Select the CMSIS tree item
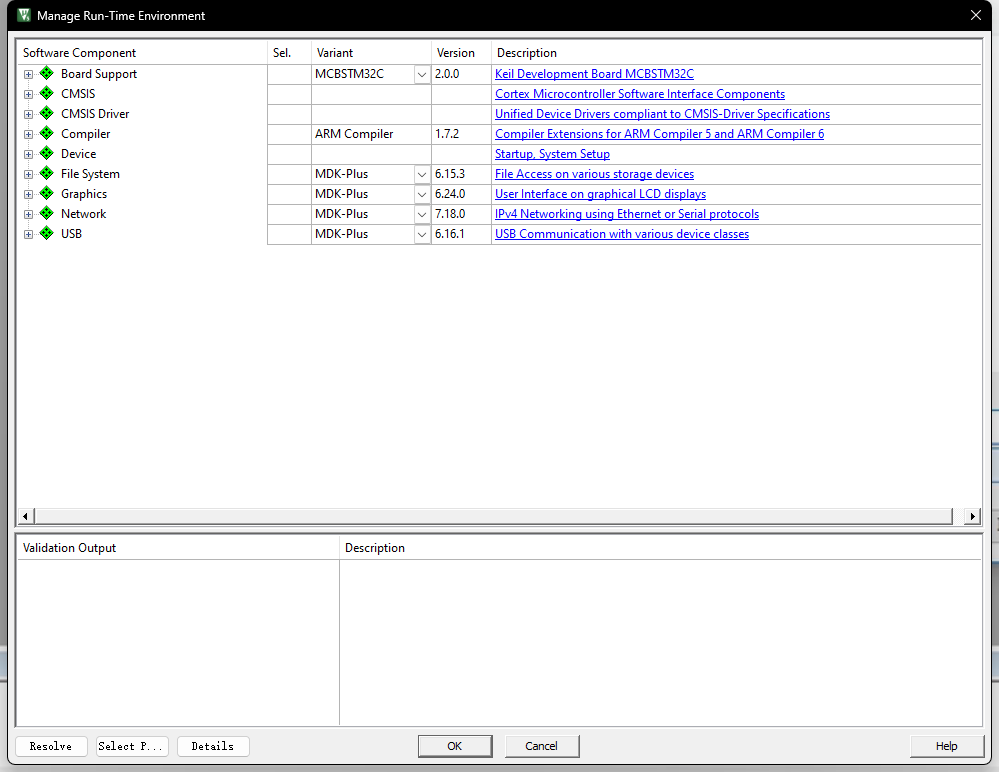This screenshot has height=772, width=999. 78,94
